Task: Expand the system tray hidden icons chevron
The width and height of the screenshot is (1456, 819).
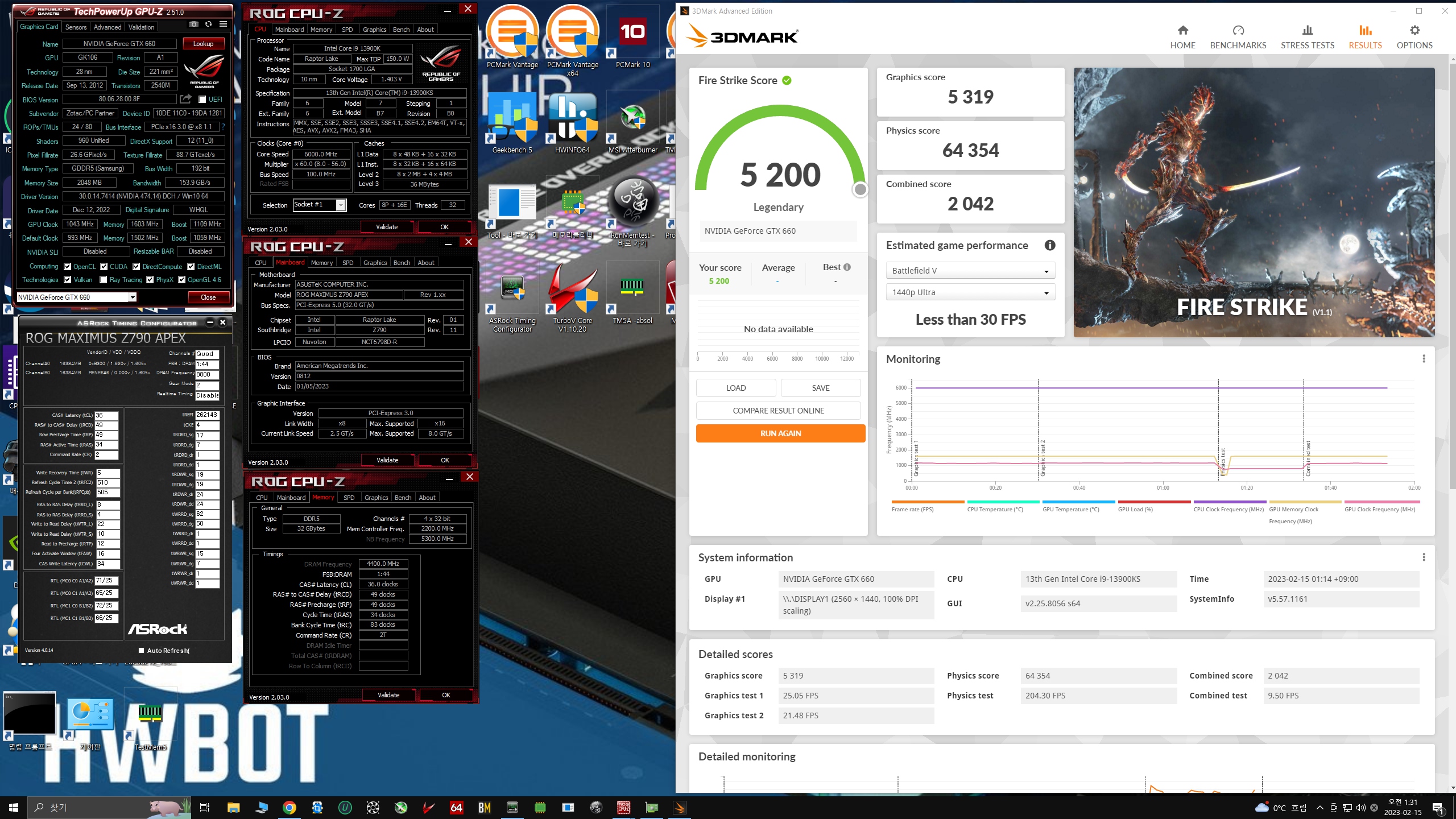Action: click(x=1320, y=808)
